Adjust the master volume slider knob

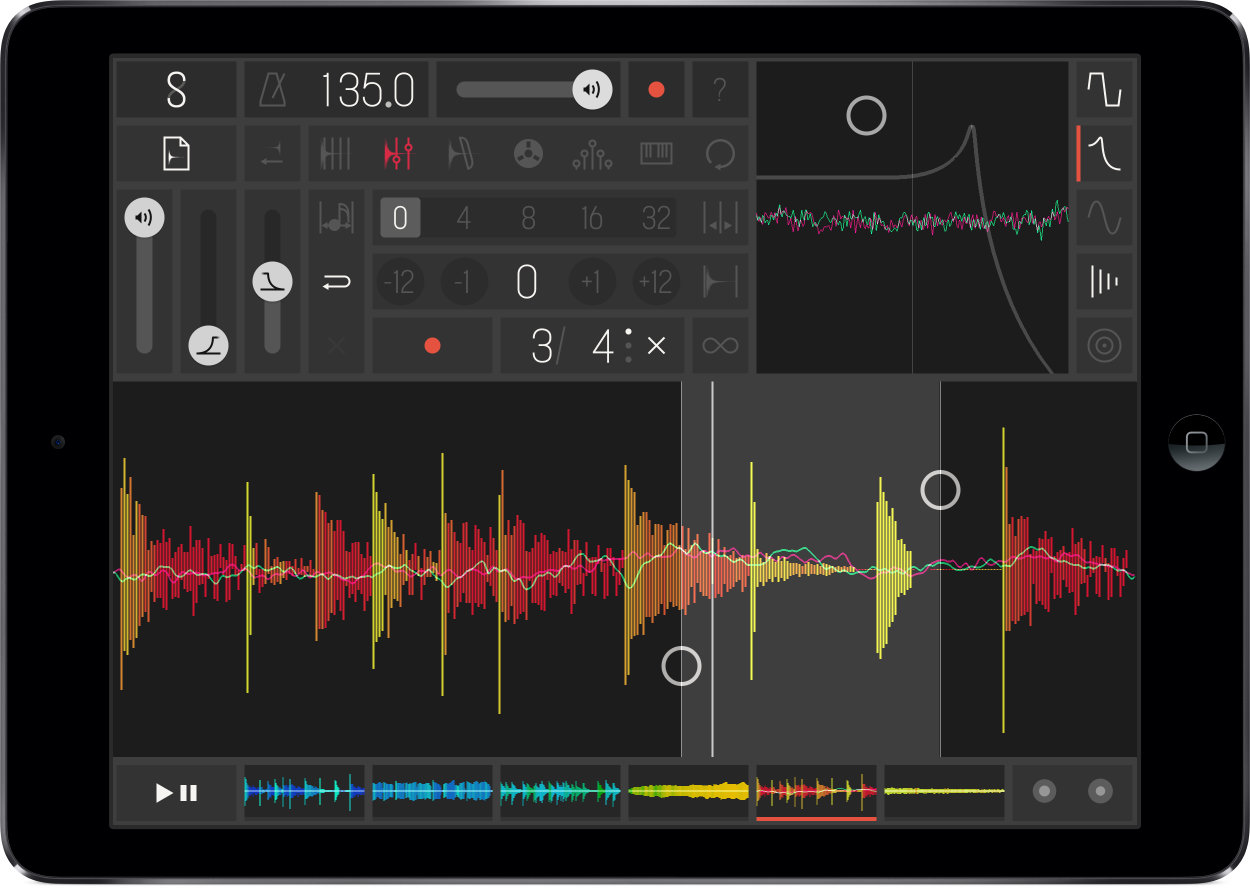[592, 89]
